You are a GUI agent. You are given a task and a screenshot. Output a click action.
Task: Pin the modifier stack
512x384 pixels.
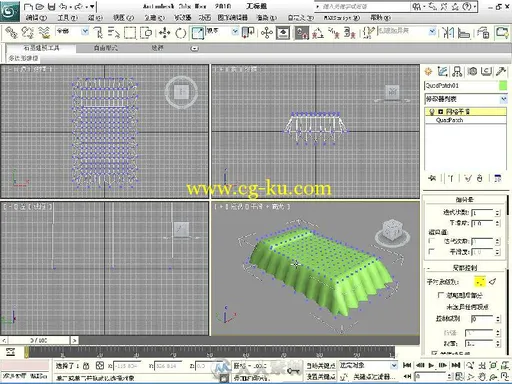tap(432, 178)
